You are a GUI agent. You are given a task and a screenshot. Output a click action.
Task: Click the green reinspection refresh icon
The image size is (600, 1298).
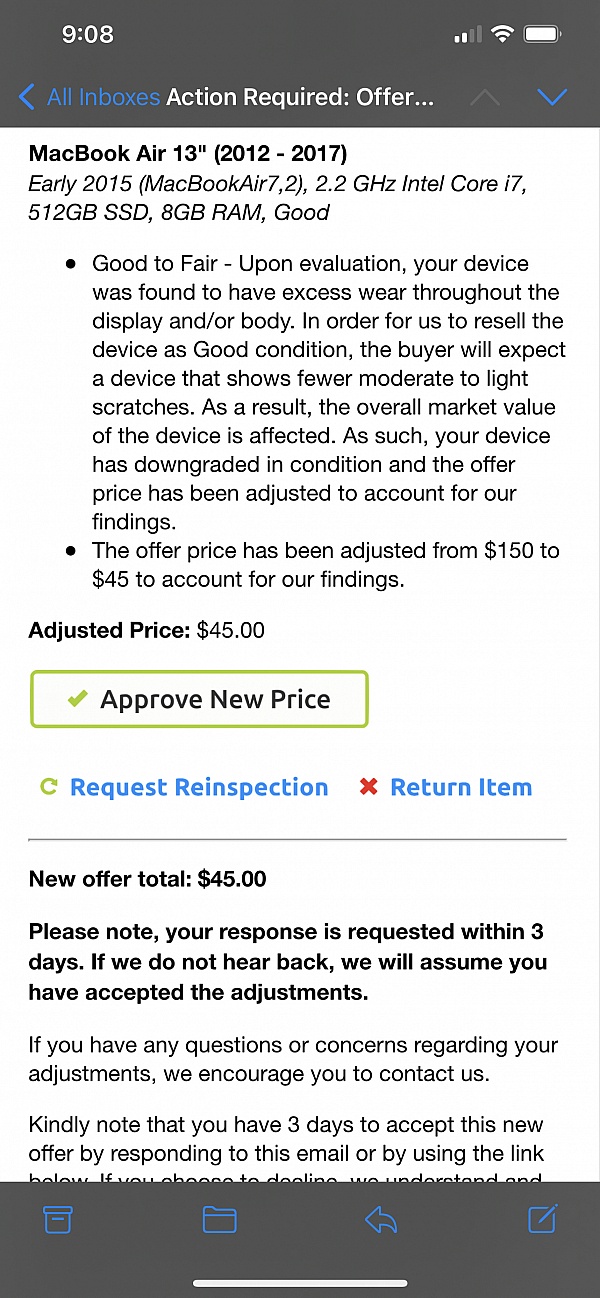[x=48, y=787]
